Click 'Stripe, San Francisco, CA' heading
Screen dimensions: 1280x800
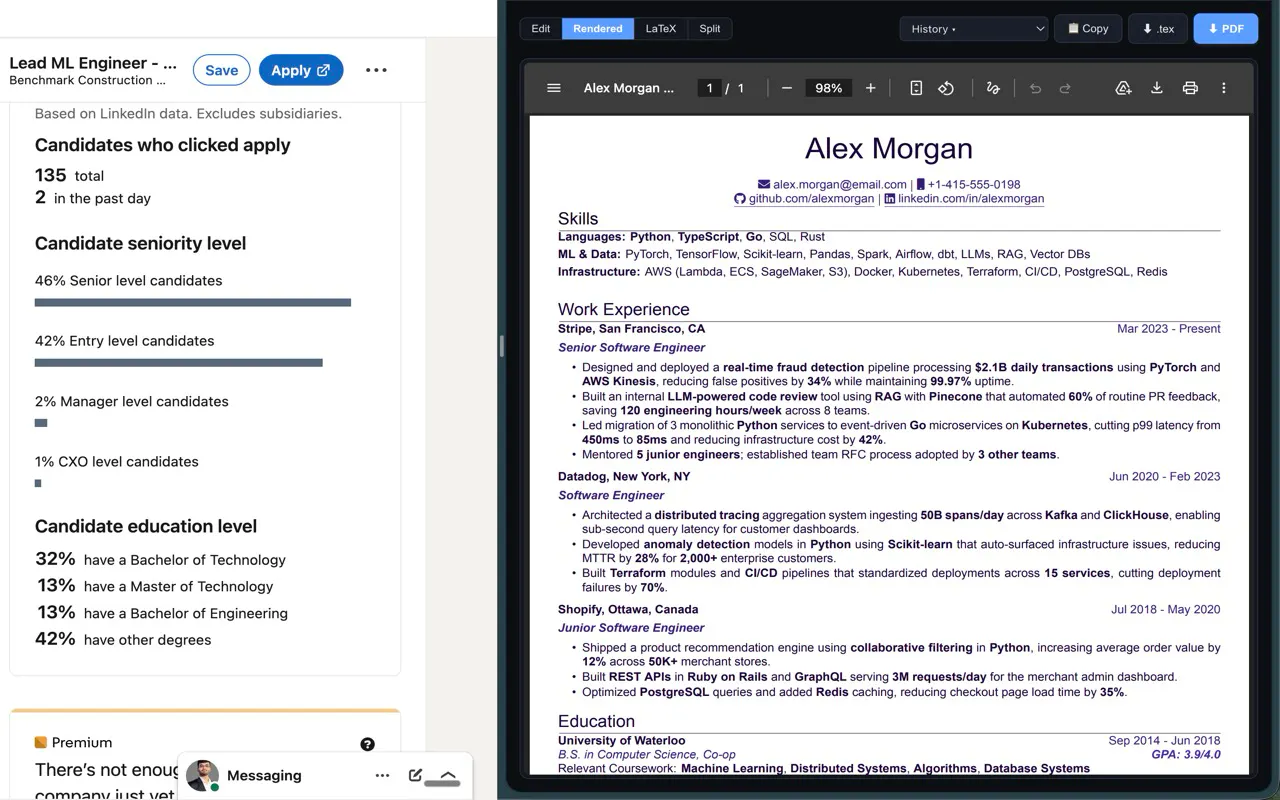coord(631,328)
